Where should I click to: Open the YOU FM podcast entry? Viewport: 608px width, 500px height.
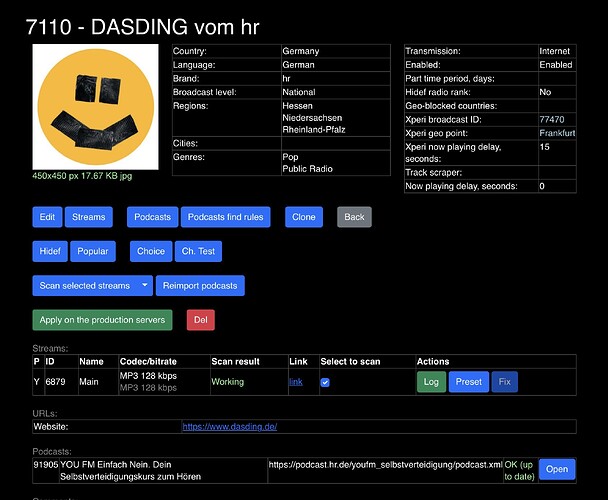tap(557, 469)
